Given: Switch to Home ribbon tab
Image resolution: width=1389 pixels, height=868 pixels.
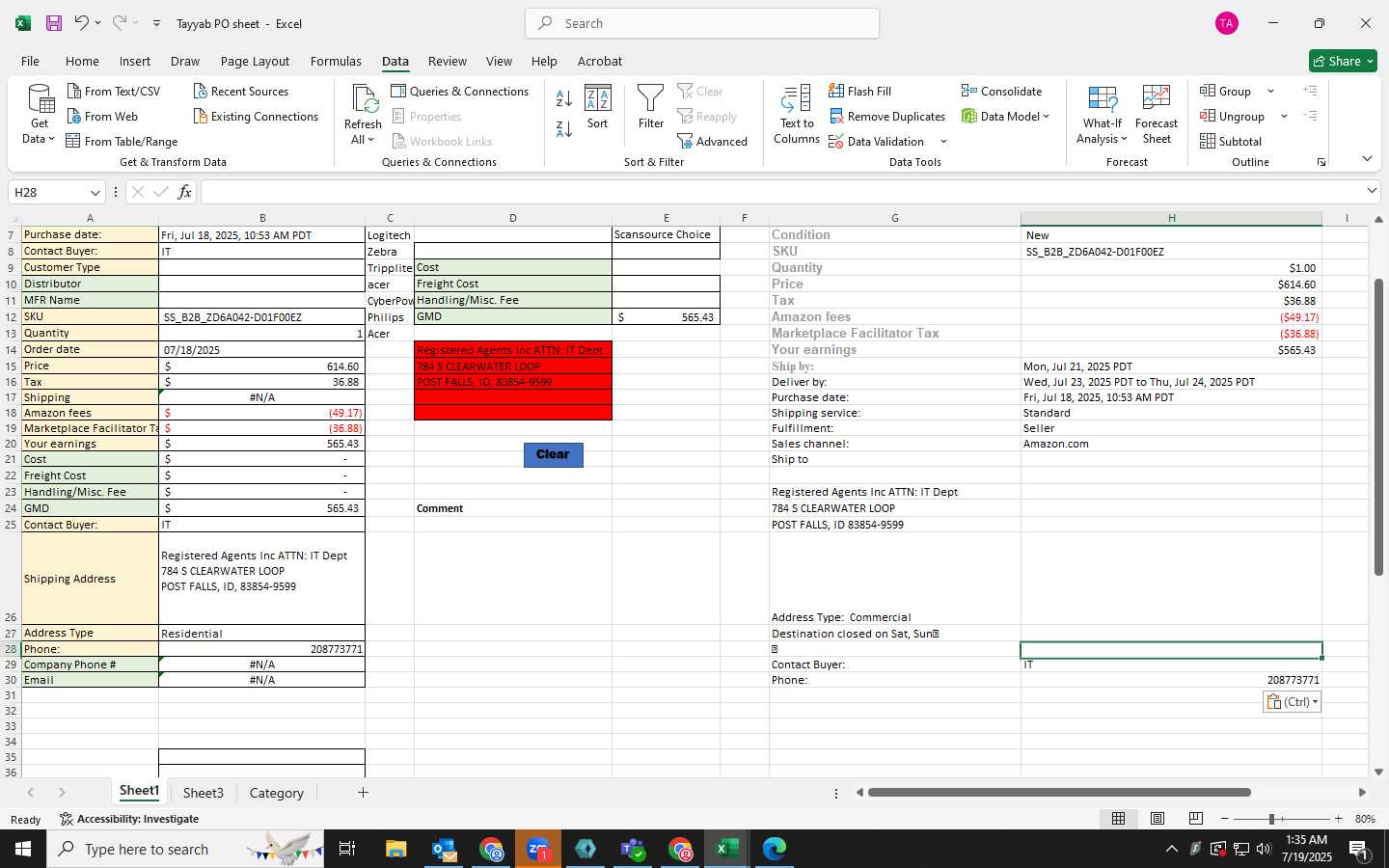Looking at the screenshot, I should tap(82, 61).
